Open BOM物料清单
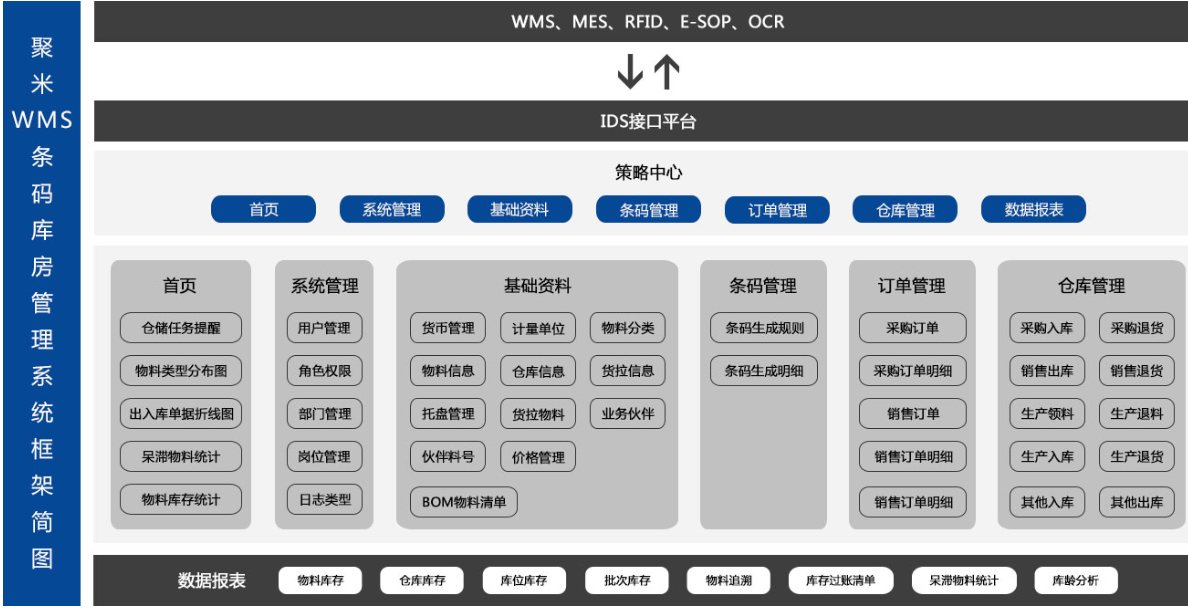 (x=464, y=502)
